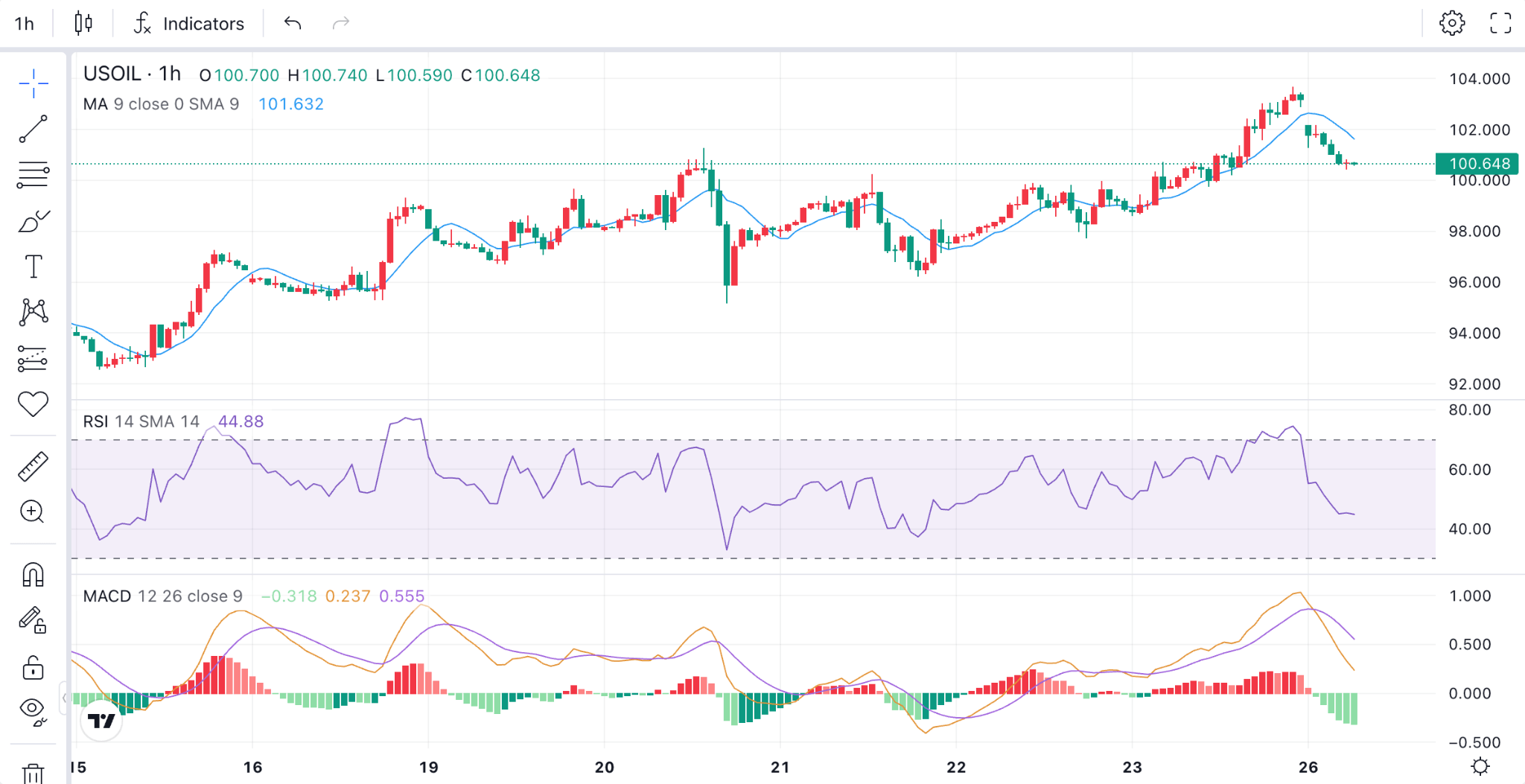The image size is (1525, 784).
Task: Click the MACD 12 26 close 9 legend
Action: pos(162,596)
